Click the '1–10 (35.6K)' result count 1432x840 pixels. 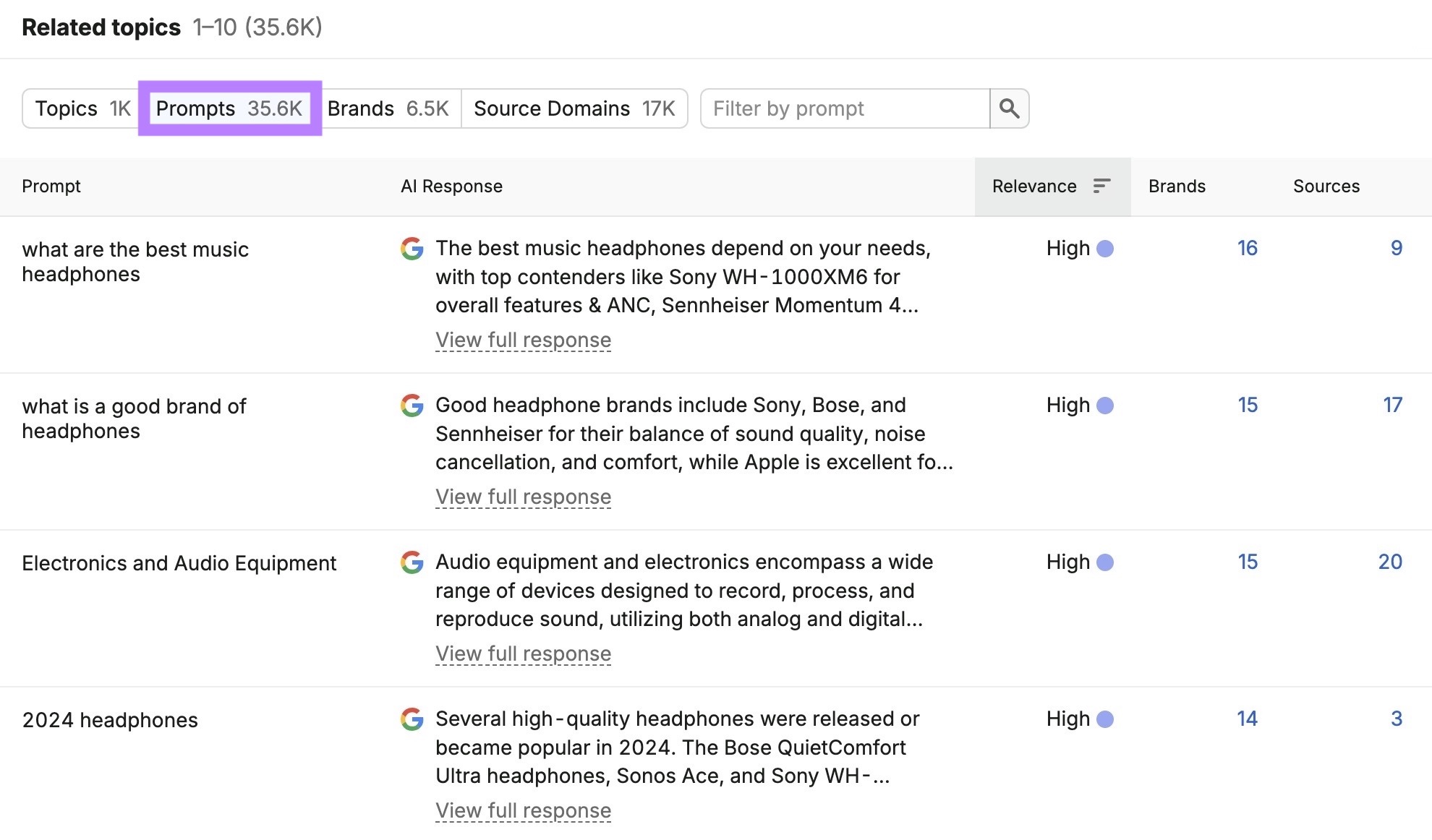click(257, 27)
